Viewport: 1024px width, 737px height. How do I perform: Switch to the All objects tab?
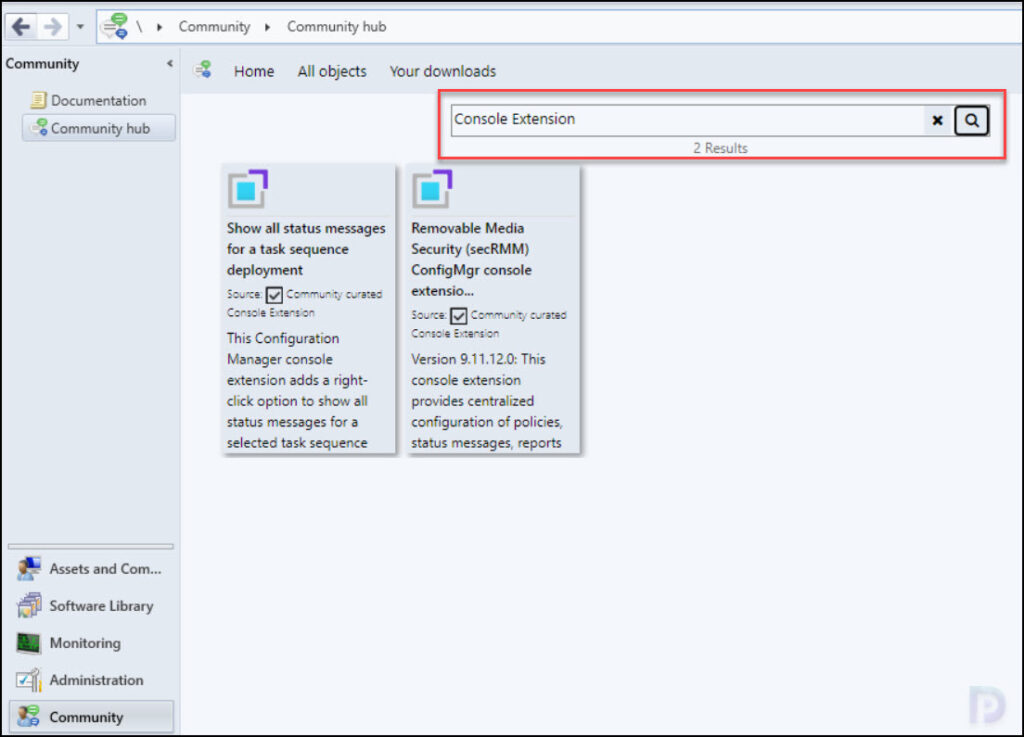coord(332,71)
